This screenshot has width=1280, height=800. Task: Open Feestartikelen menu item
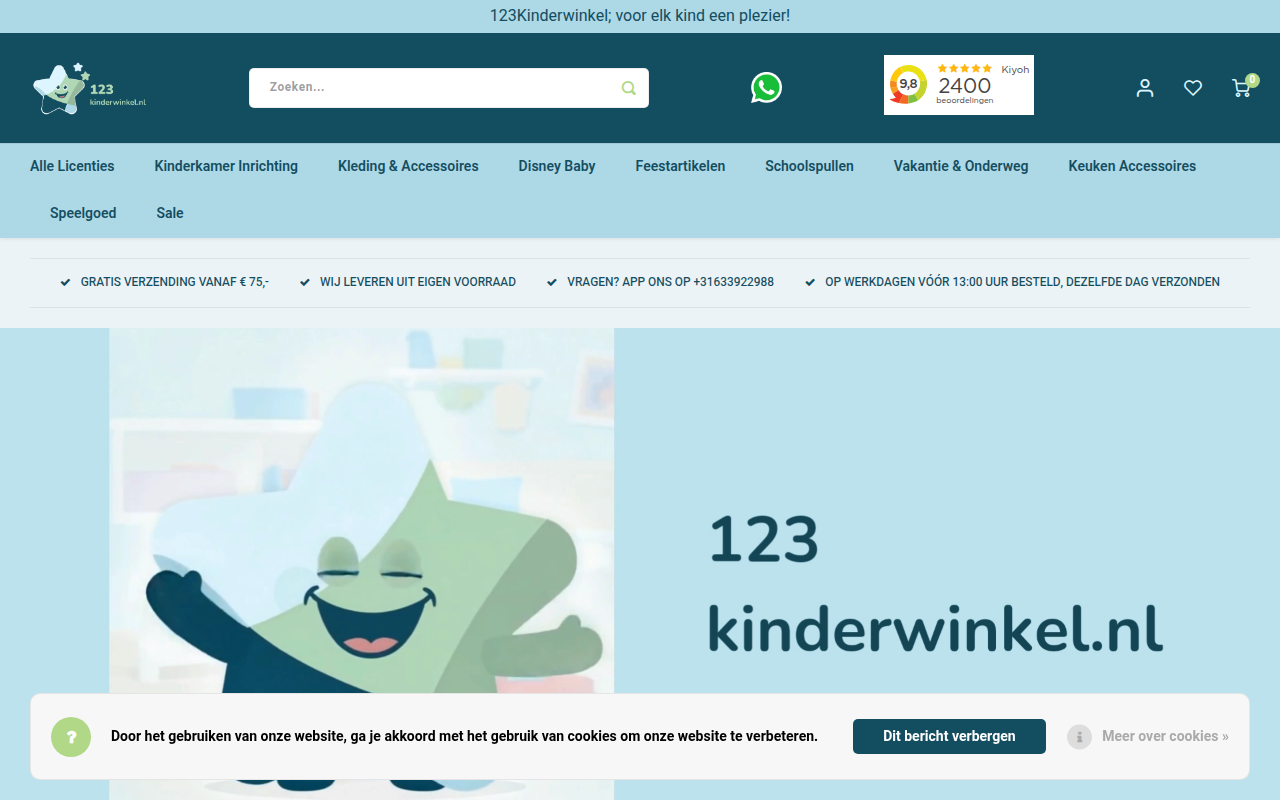tap(680, 166)
